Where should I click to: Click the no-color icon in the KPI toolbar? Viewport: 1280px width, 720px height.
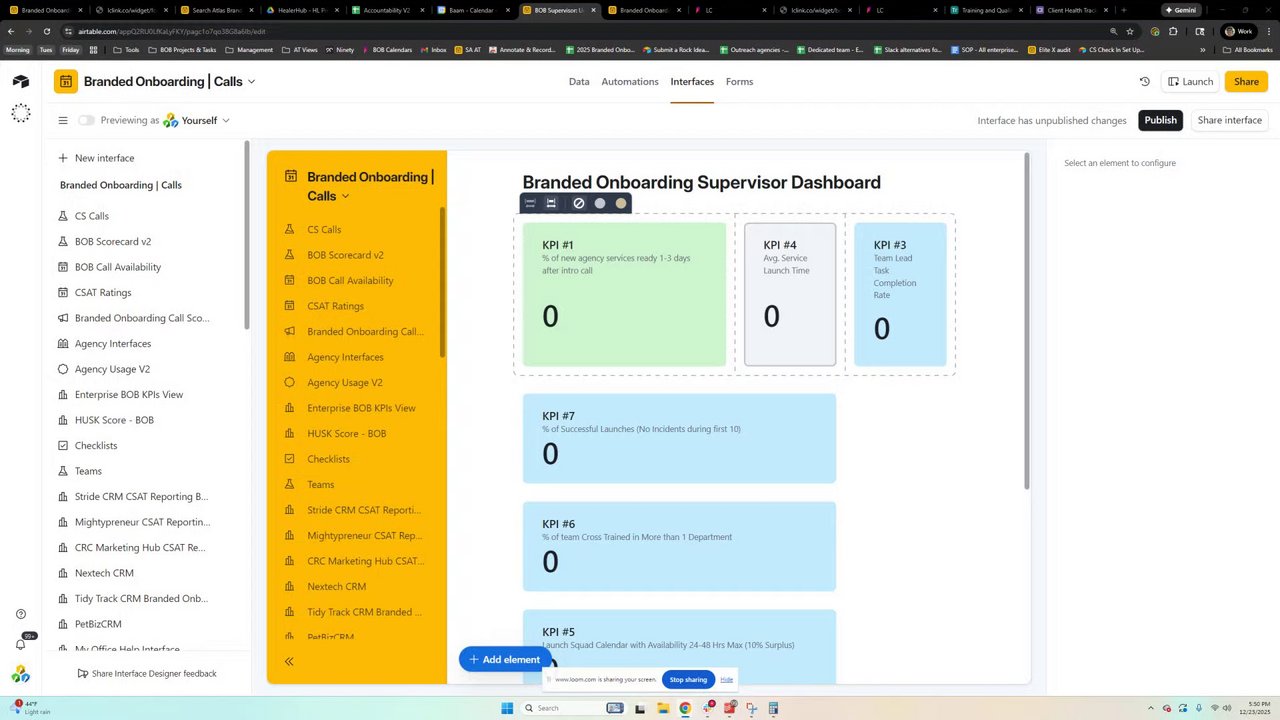pyautogui.click(x=578, y=203)
